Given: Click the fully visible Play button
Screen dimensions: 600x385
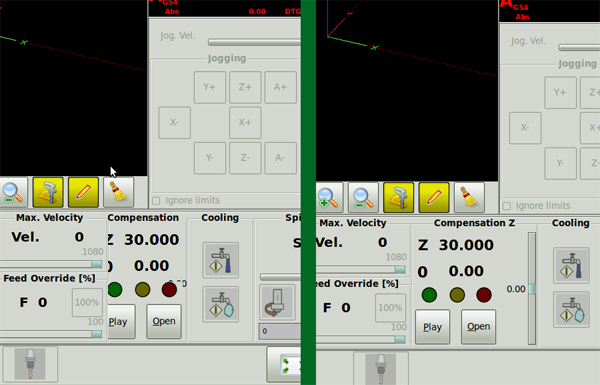Looking at the screenshot, I should click(x=432, y=327).
